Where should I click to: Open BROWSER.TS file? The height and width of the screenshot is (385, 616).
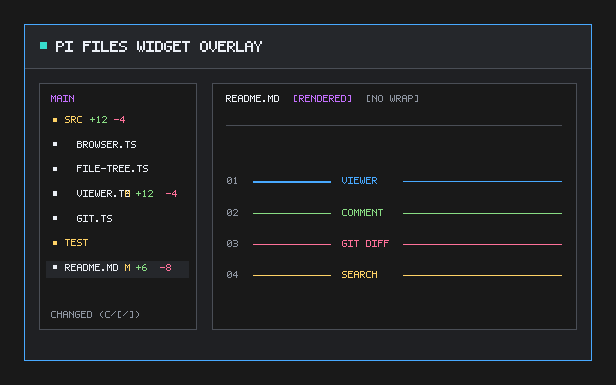pos(106,145)
